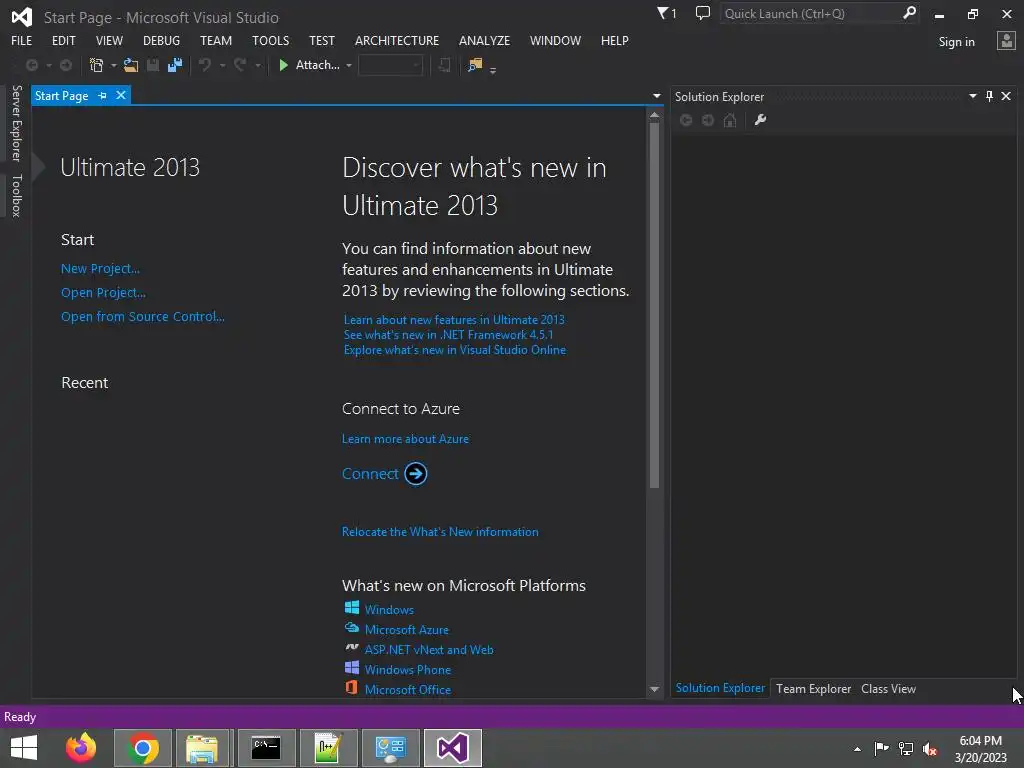The width and height of the screenshot is (1024, 768).
Task: Open the Toolbox side tab
Action: pos(16,195)
